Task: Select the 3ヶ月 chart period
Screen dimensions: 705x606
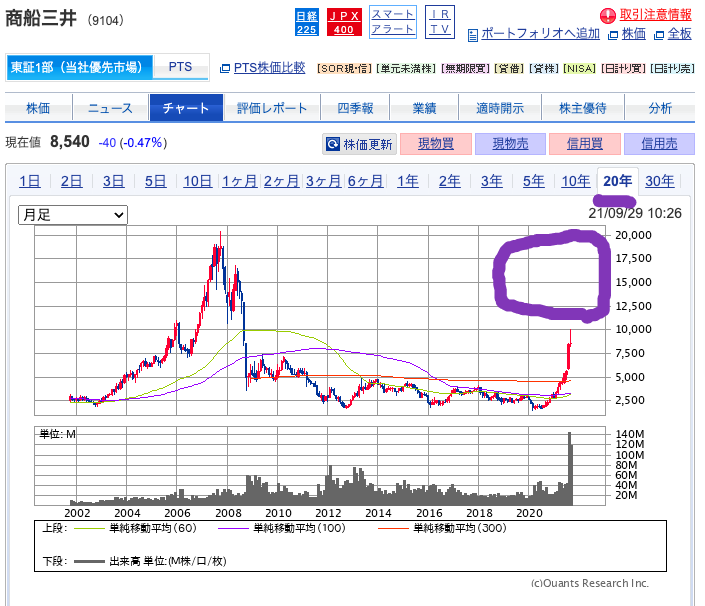Action: click(323, 182)
